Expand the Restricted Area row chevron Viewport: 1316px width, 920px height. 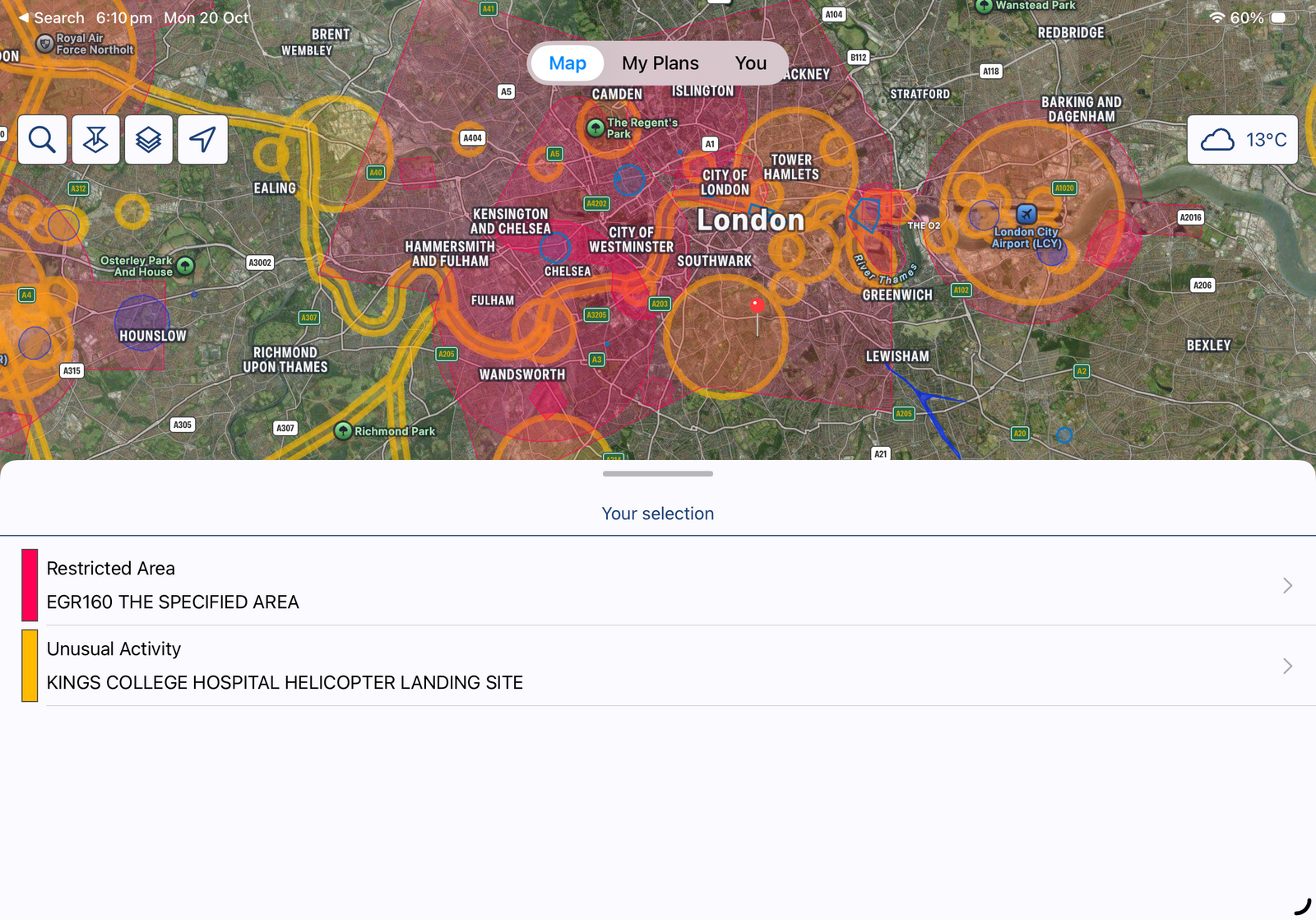click(x=1287, y=585)
